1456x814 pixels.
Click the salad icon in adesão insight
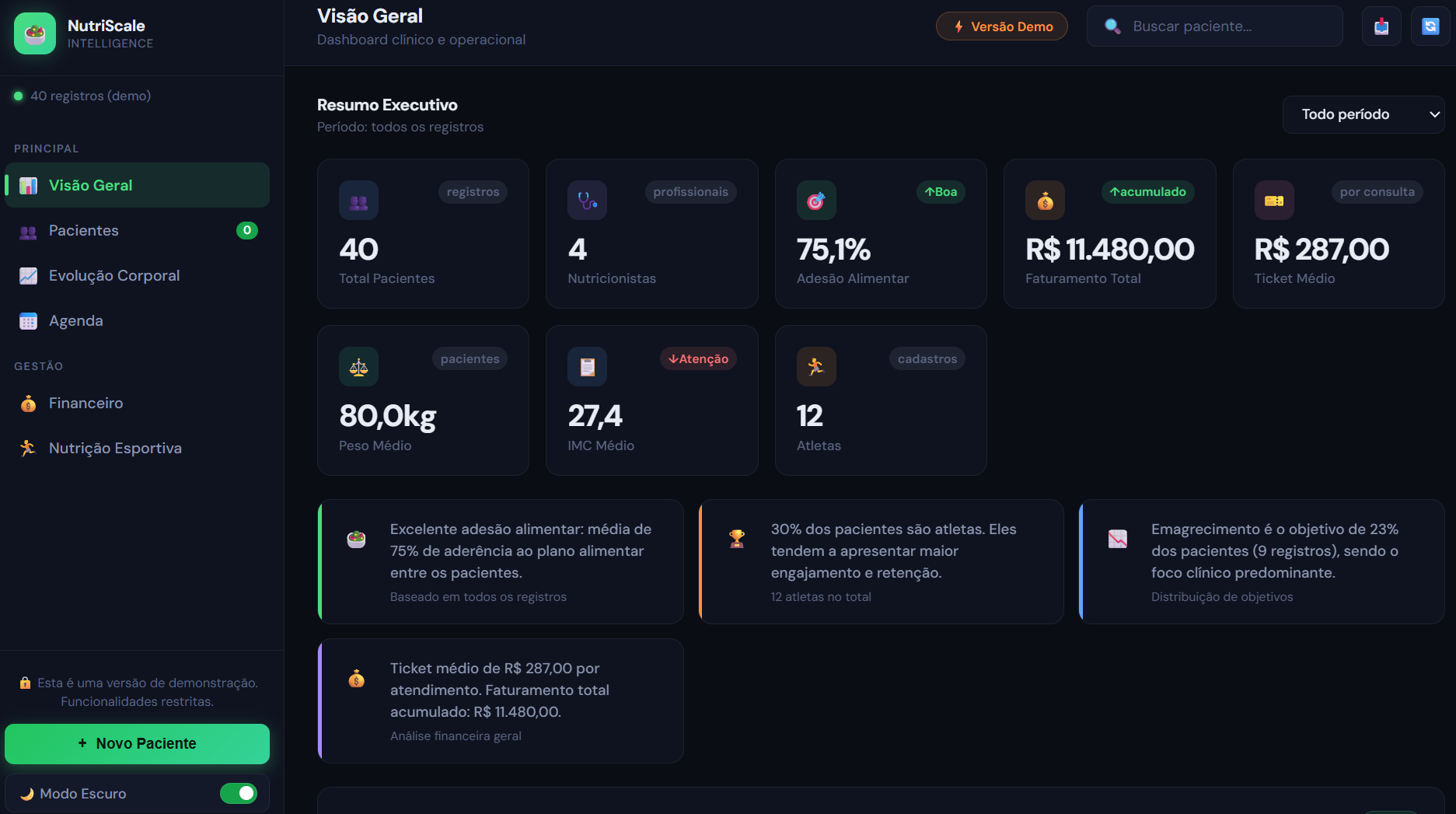coord(356,539)
